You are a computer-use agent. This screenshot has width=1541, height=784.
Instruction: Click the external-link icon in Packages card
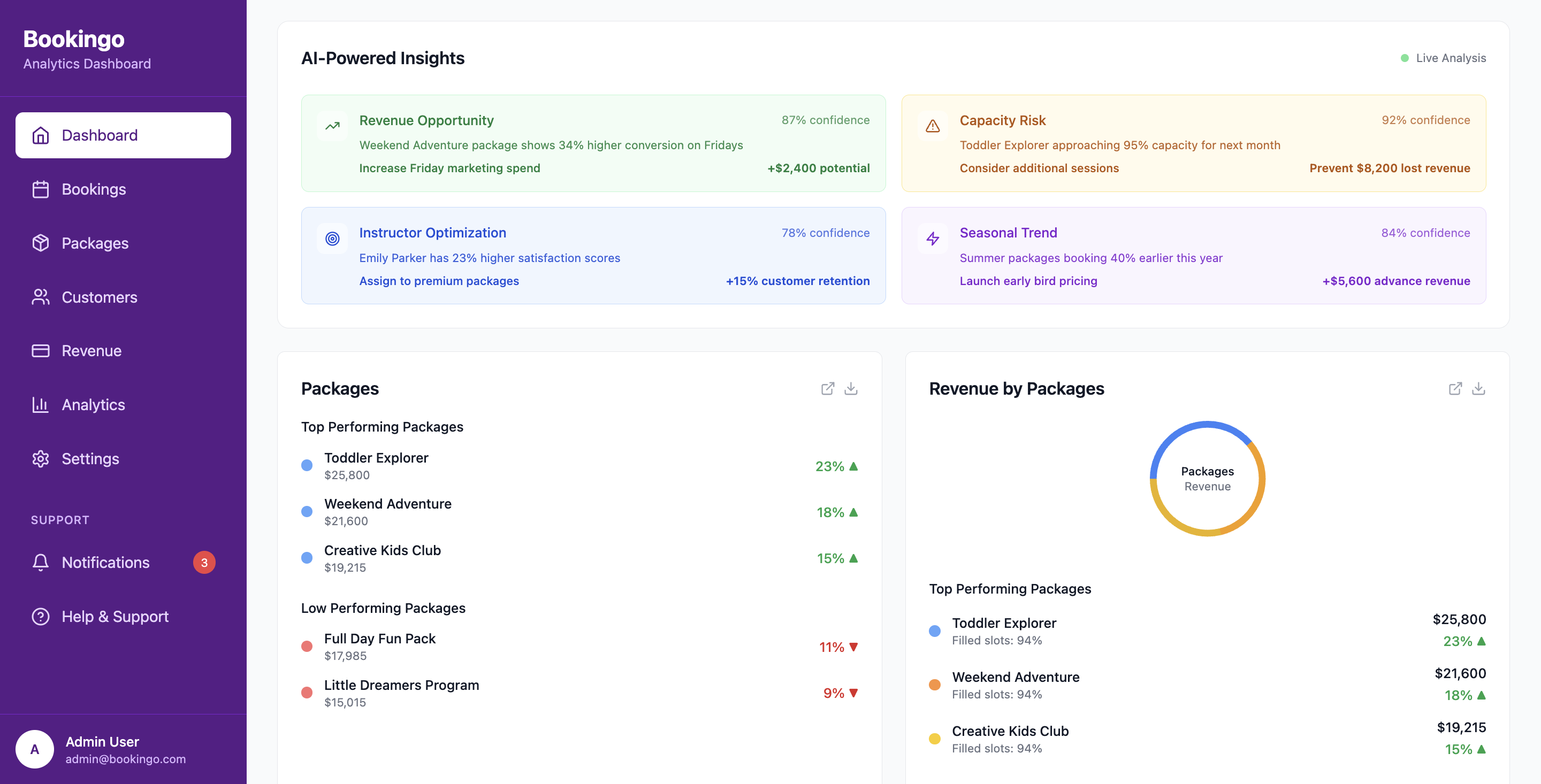(x=827, y=389)
